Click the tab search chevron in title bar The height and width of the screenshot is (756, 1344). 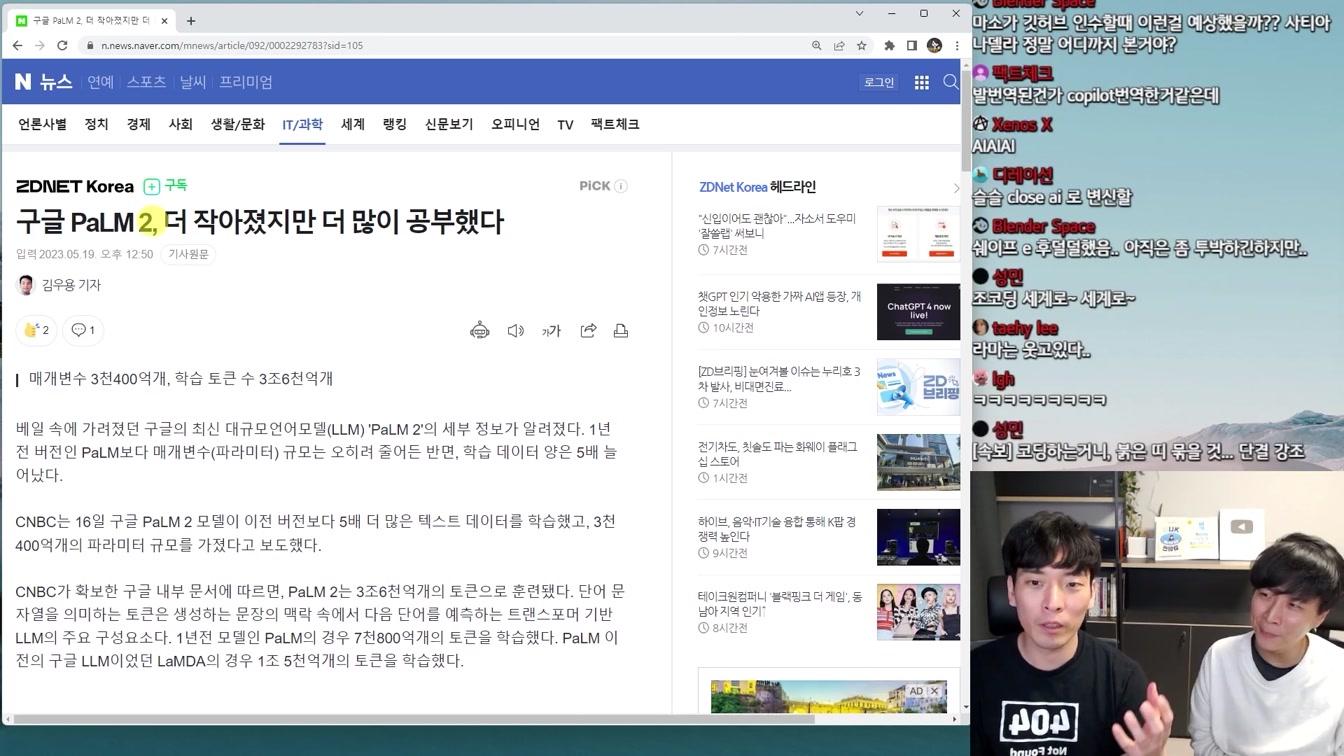click(x=859, y=13)
